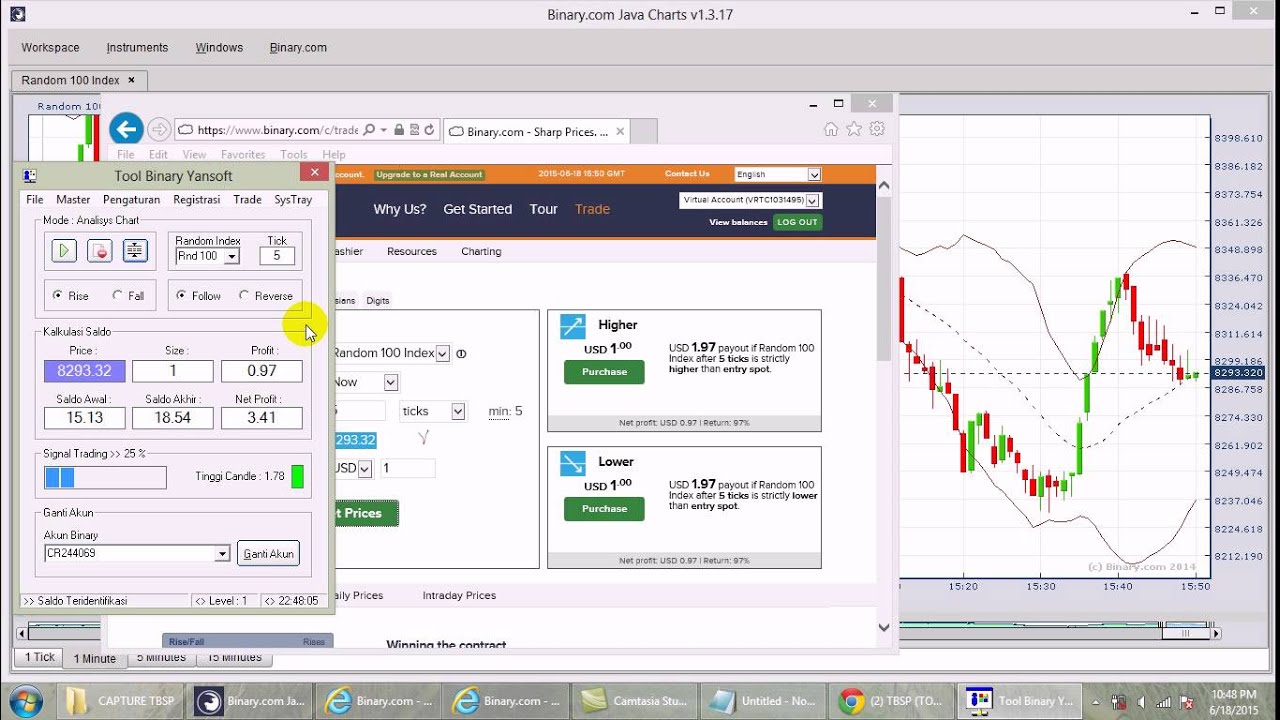Click Upgrade to a Real Account link
Image resolution: width=1280 pixels, height=720 pixels.
coord(429,174)
